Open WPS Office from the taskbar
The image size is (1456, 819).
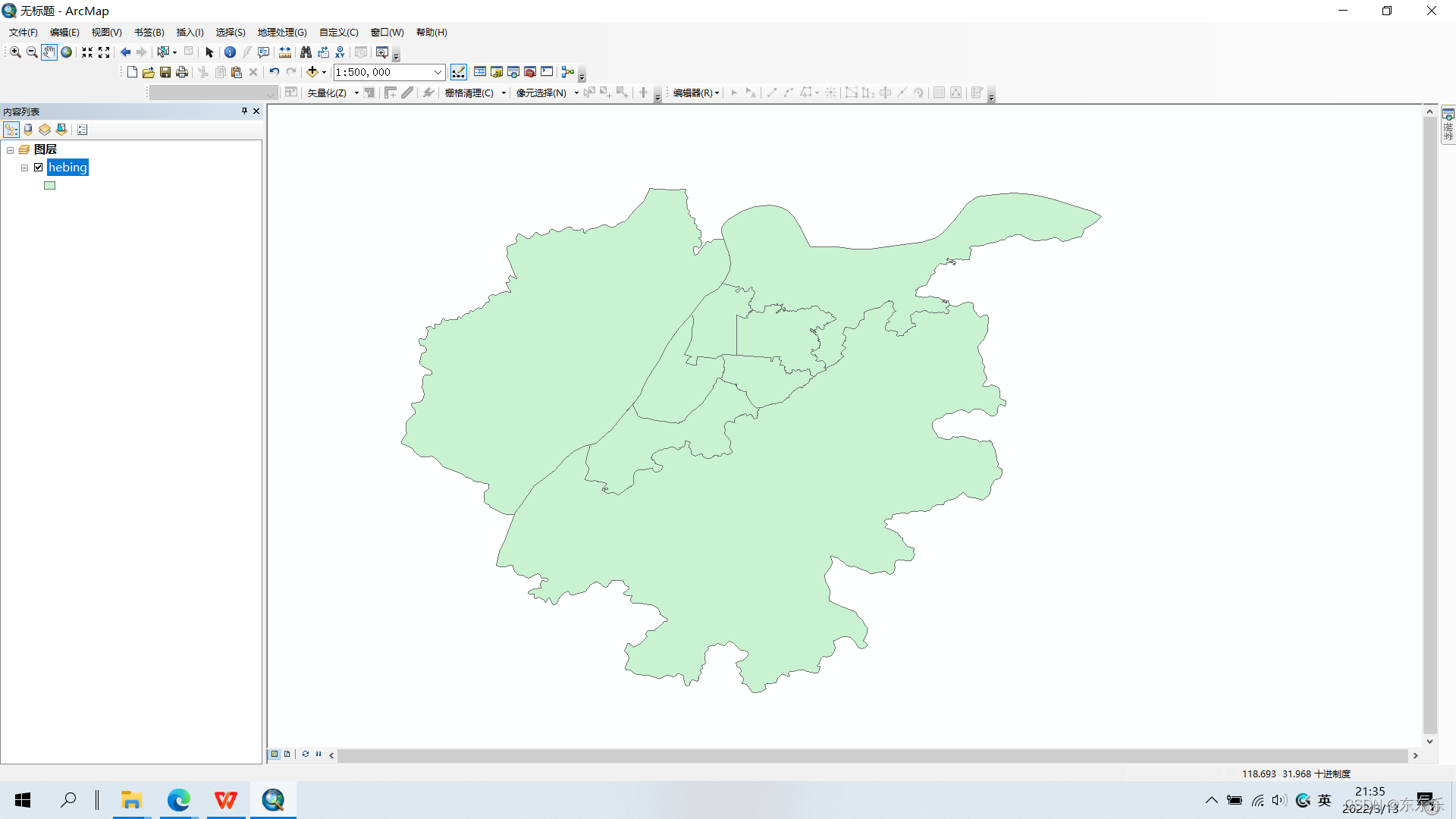click(225, 800)
